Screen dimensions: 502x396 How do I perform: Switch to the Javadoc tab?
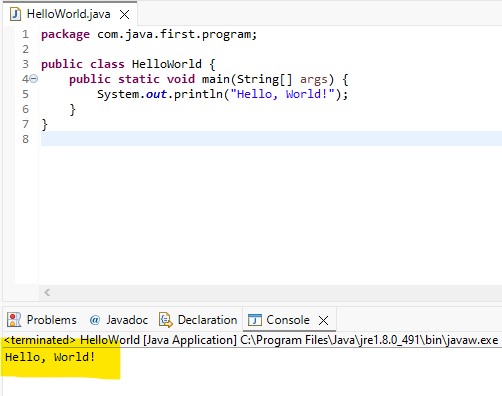[x=119, y=320]
